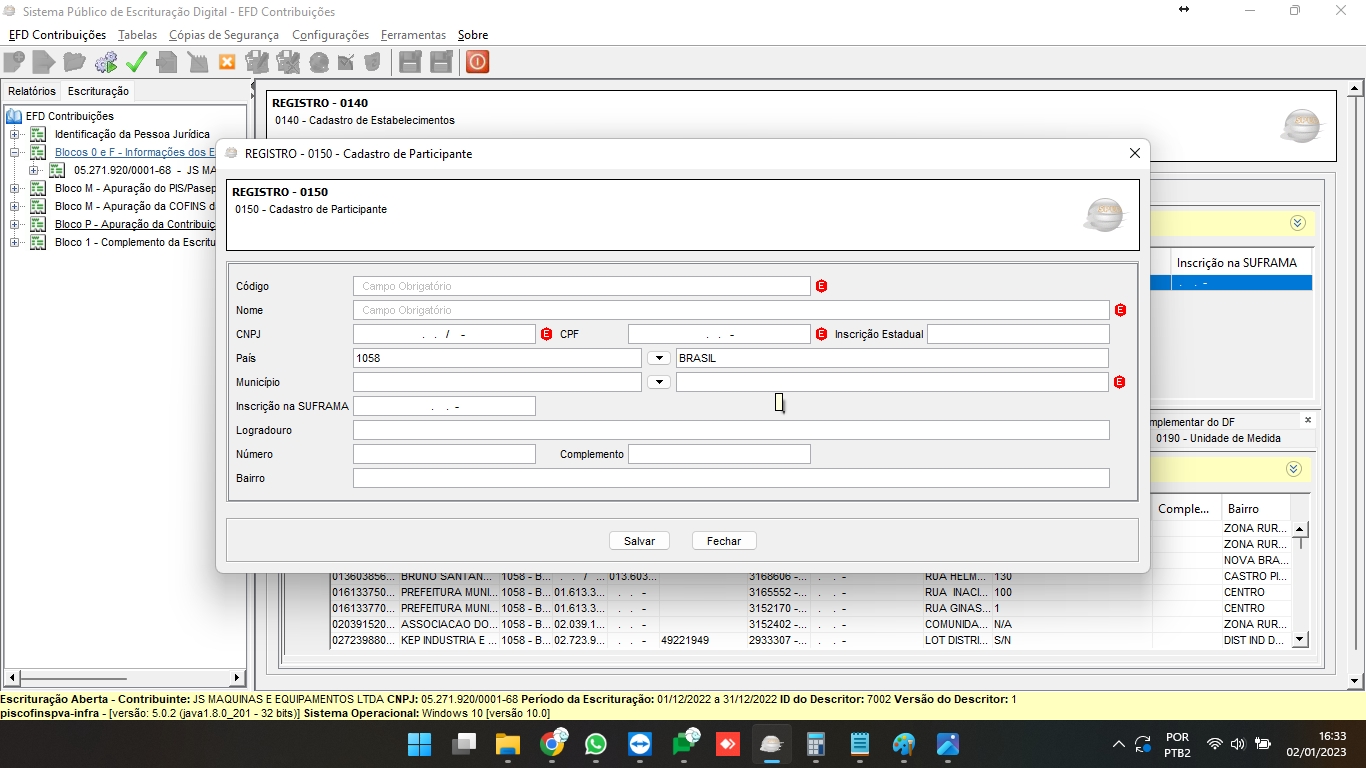Open the País dropdown arrow
The height and width of the screenshot is (768, 1366).
point(658,358)
